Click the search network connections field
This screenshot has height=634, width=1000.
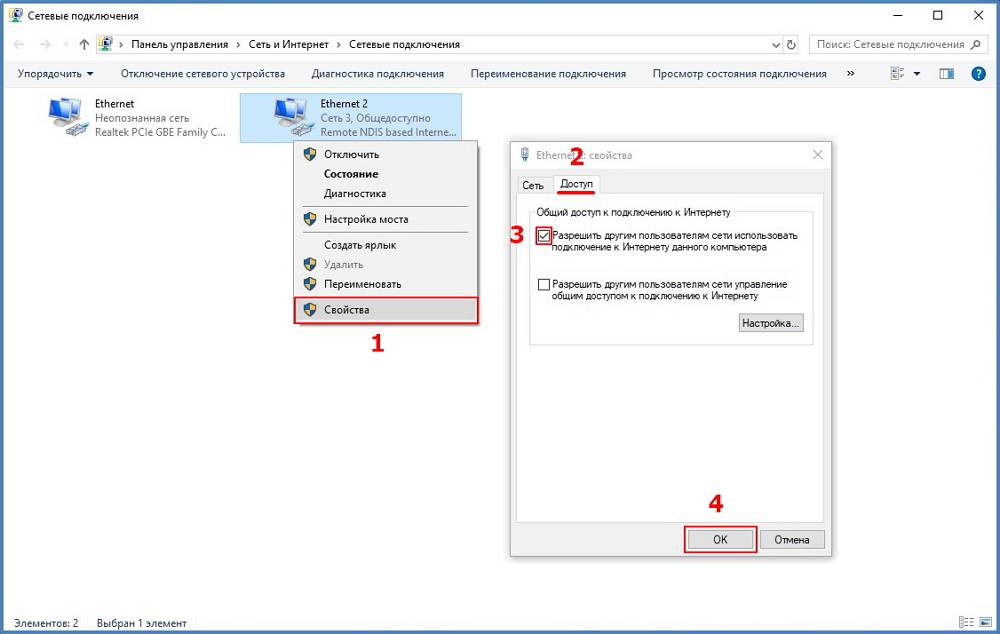pyautogui.click(x=890, y=45)
